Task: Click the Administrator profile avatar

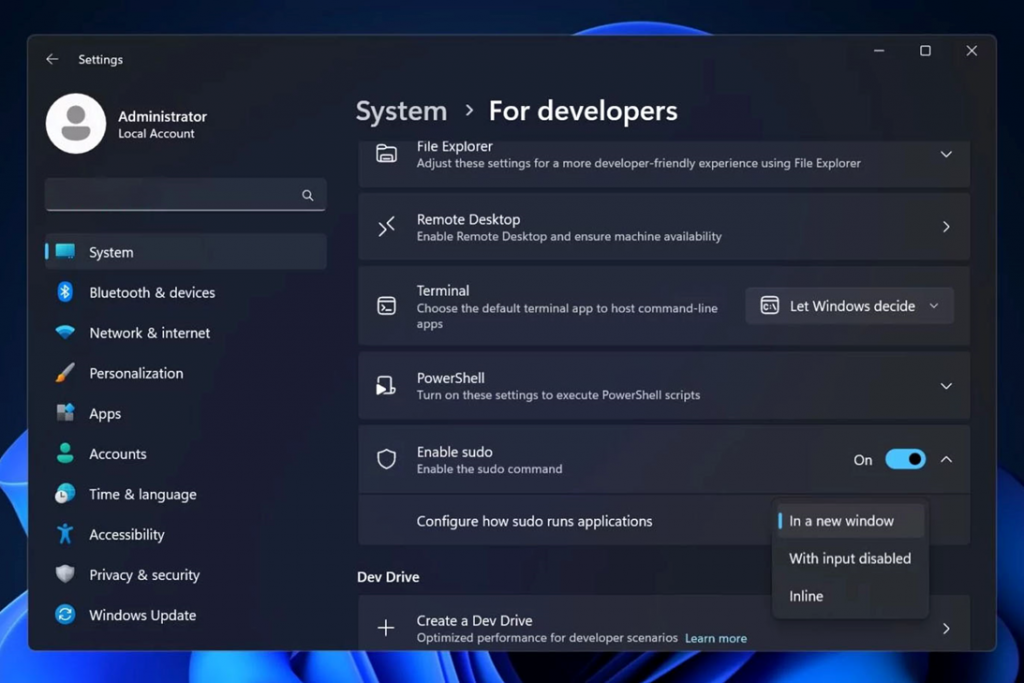Action: pyautogui.click(x=76, y=123)
